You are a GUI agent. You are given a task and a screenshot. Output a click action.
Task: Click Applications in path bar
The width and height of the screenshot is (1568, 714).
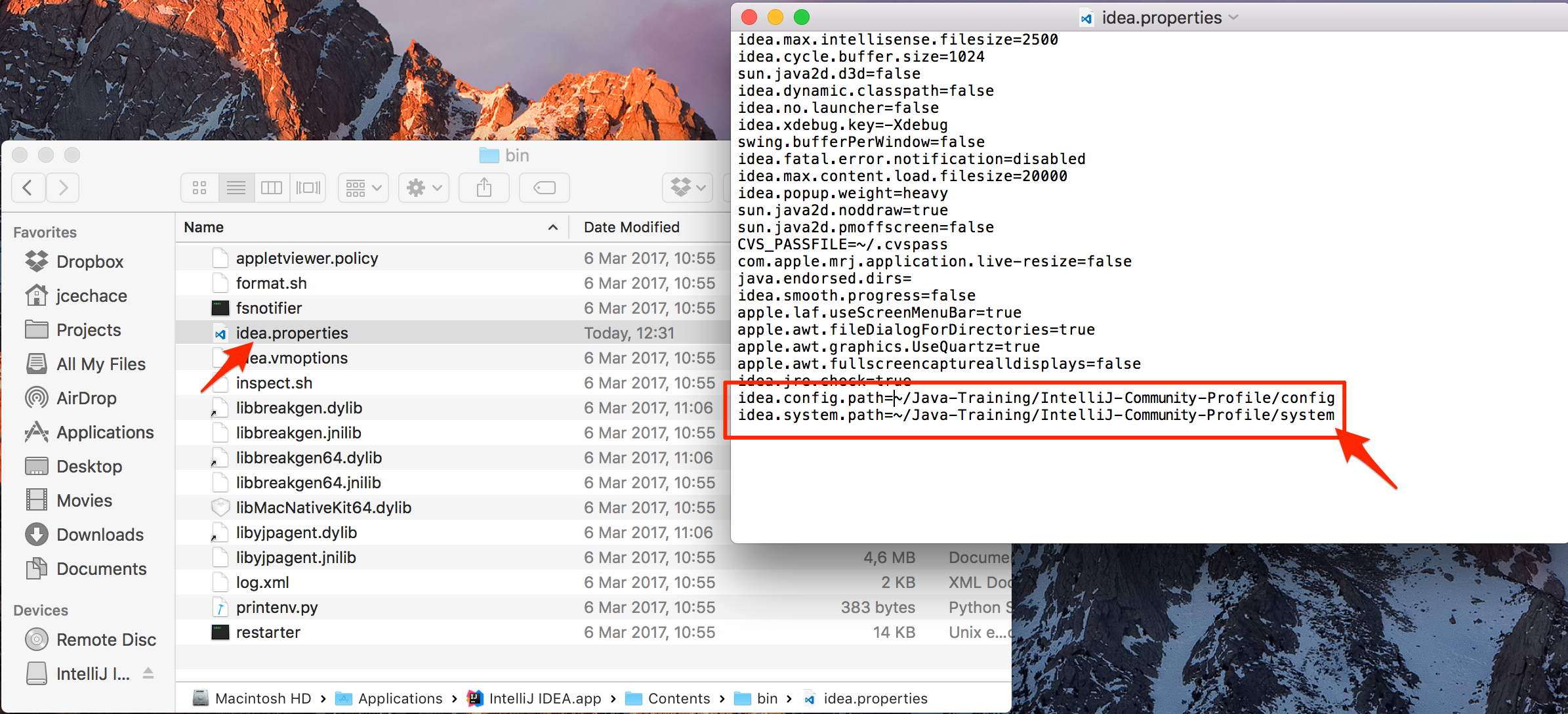coord(389,698)
